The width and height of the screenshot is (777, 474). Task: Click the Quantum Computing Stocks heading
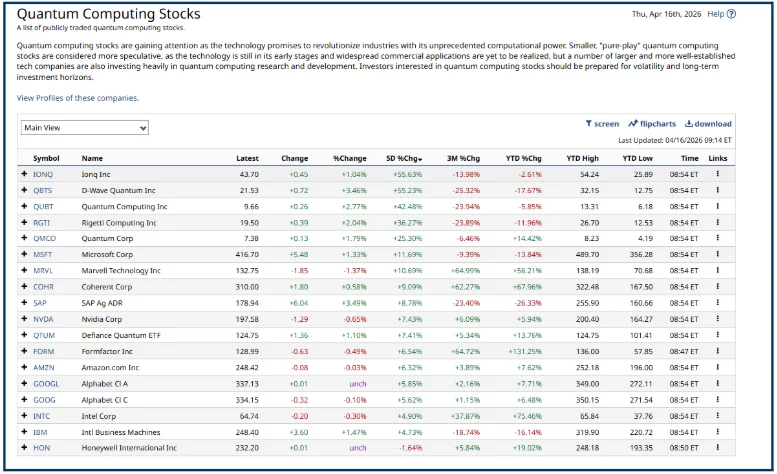pos(109,14)
